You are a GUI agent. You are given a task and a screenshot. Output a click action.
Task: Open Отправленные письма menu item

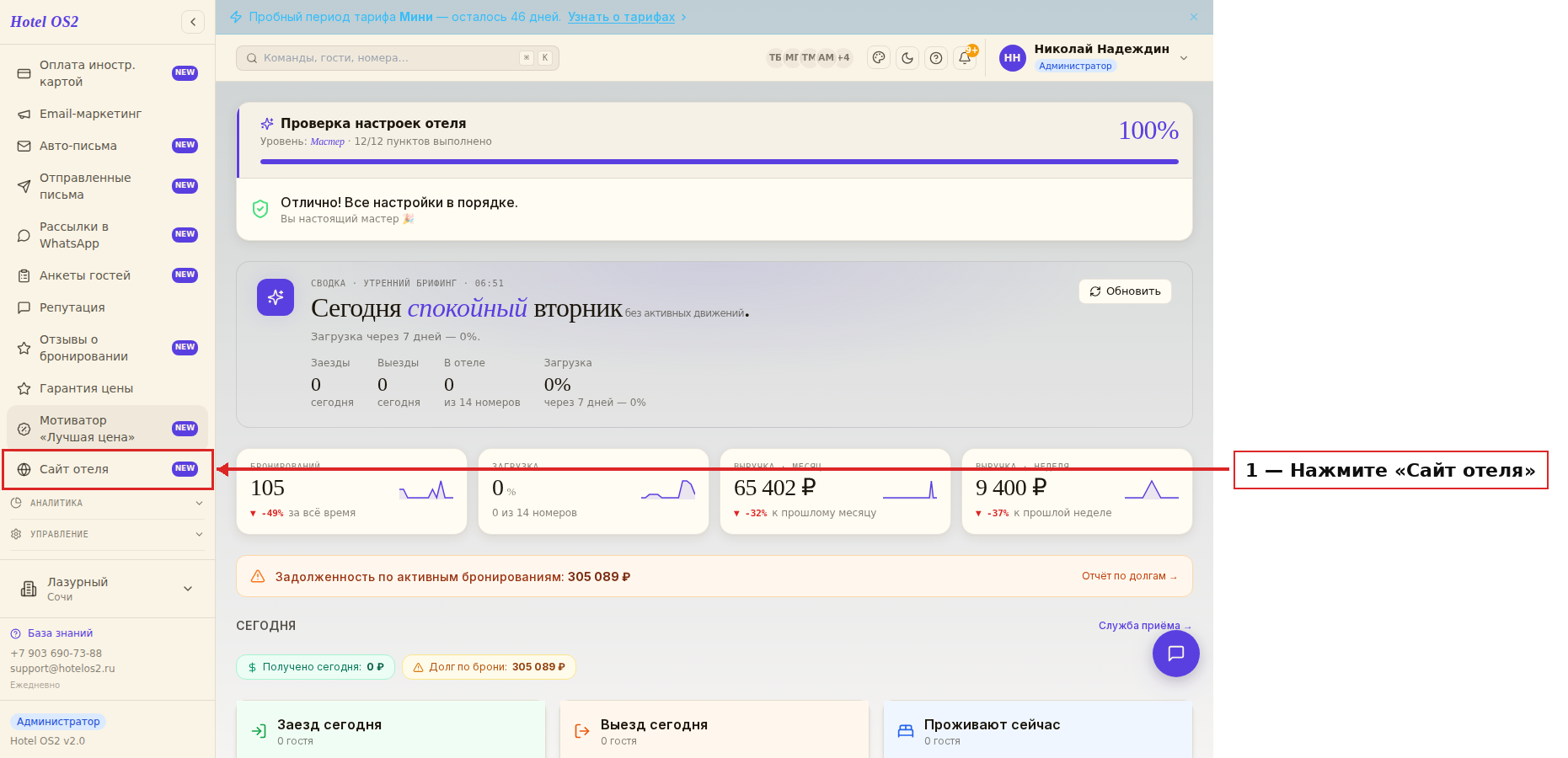tap(107, 186)
